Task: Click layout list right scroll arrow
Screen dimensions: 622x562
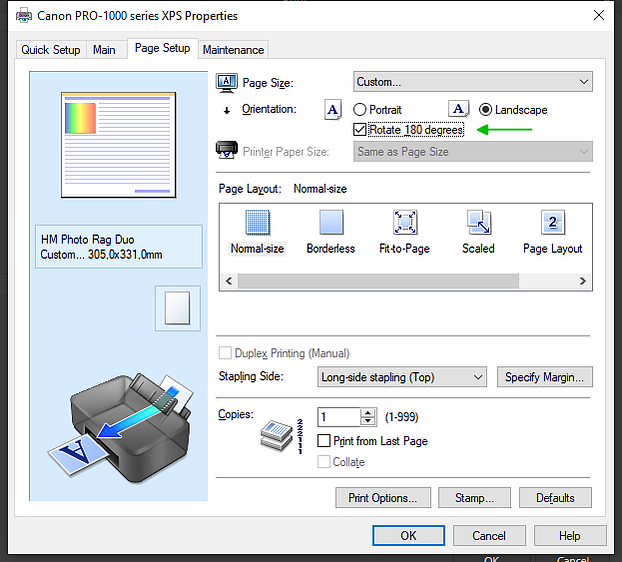Action: pyautogui.click(x=583, y=281)
